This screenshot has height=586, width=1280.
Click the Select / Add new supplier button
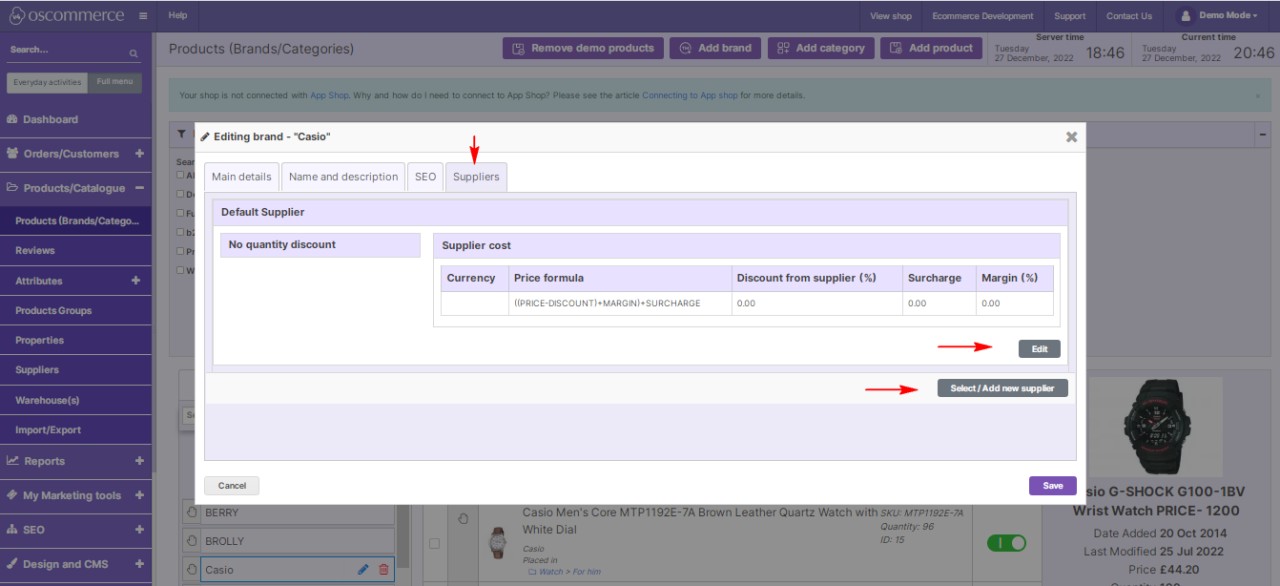[1002, 388]
